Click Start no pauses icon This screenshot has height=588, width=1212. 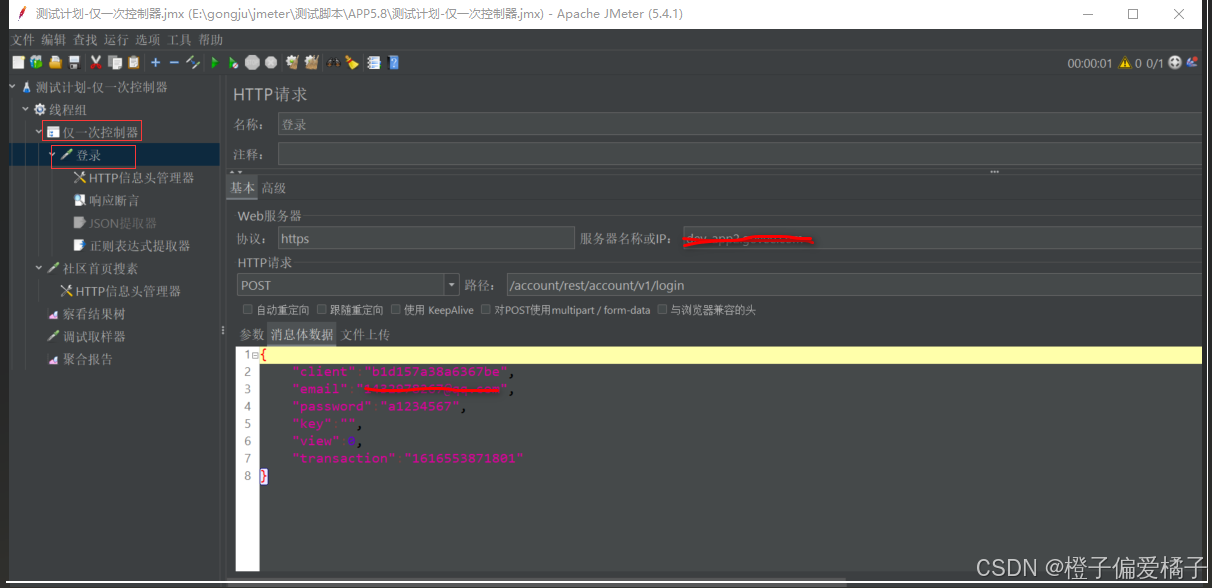233,62
